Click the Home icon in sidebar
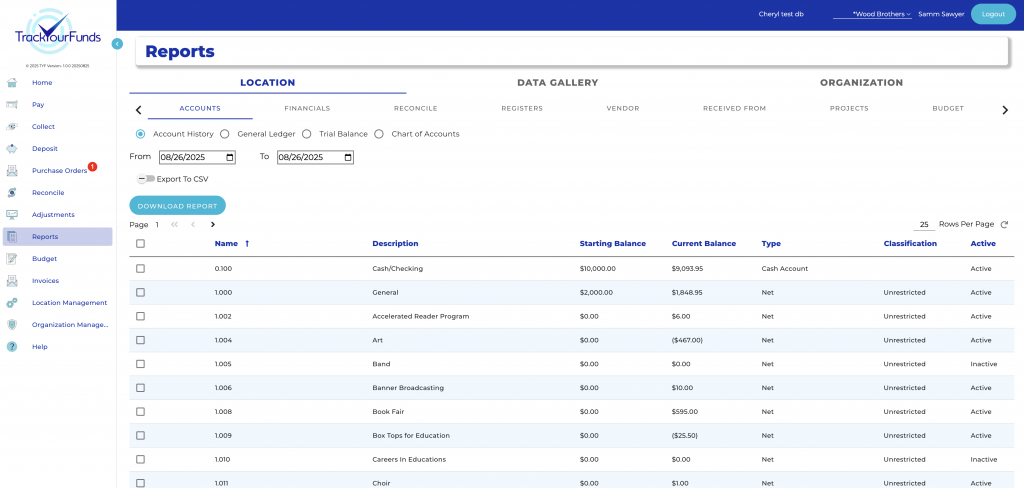Viewport: 1024px width, 488px height. [x=12, y=83]
